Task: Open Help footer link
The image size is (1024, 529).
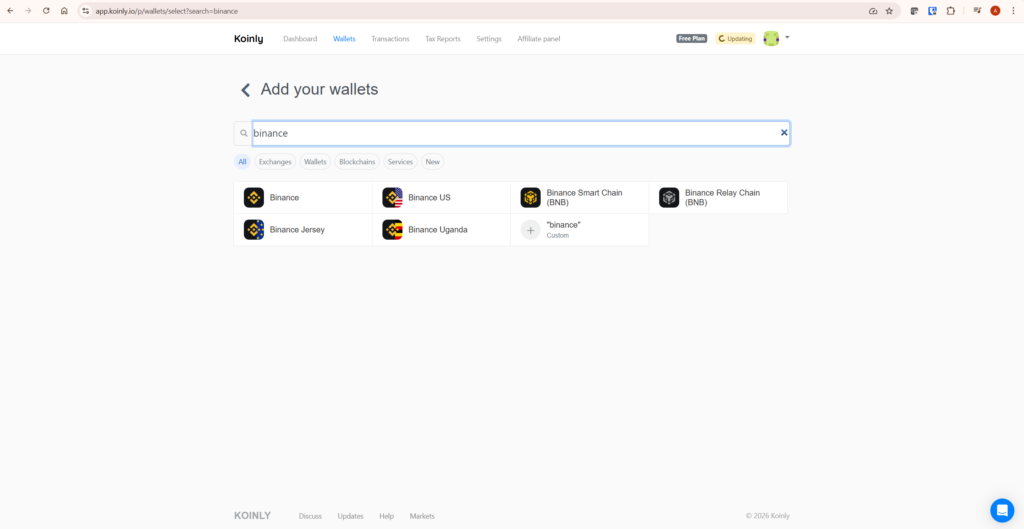Action: (x=387, y=516)
